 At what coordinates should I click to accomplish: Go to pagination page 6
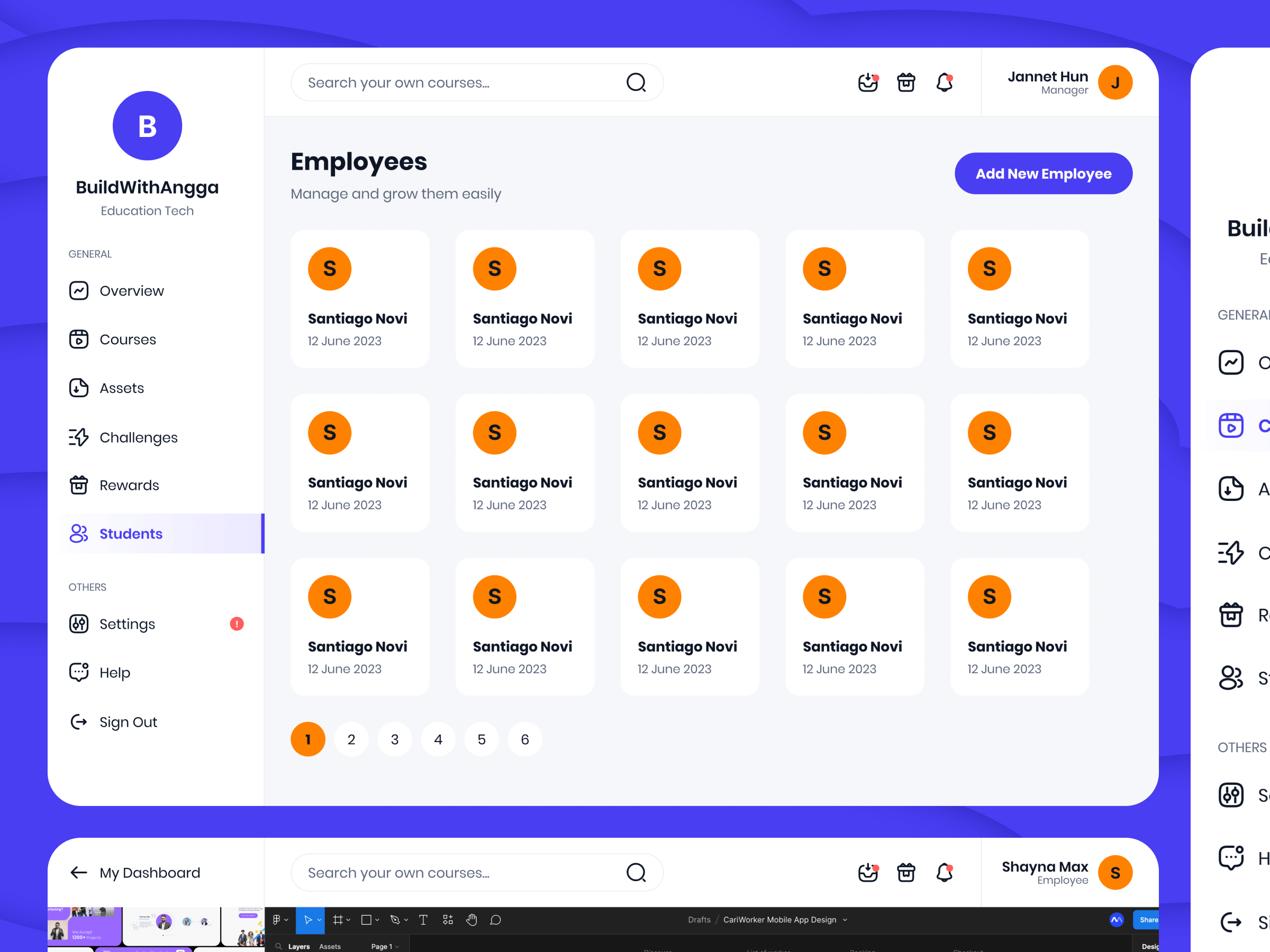(x=525, y=739)
